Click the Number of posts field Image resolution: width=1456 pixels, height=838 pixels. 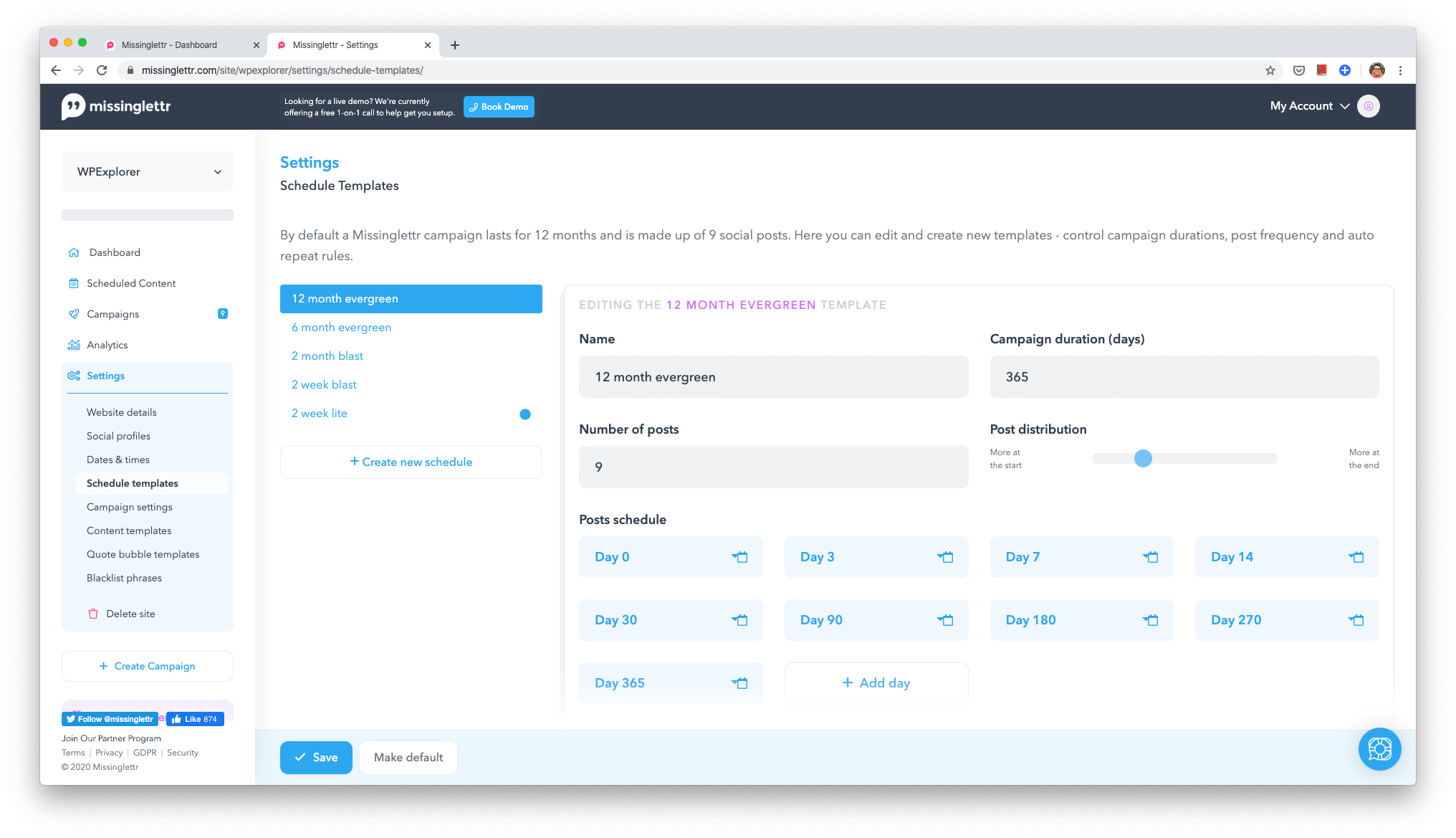[x=774, y=467]
